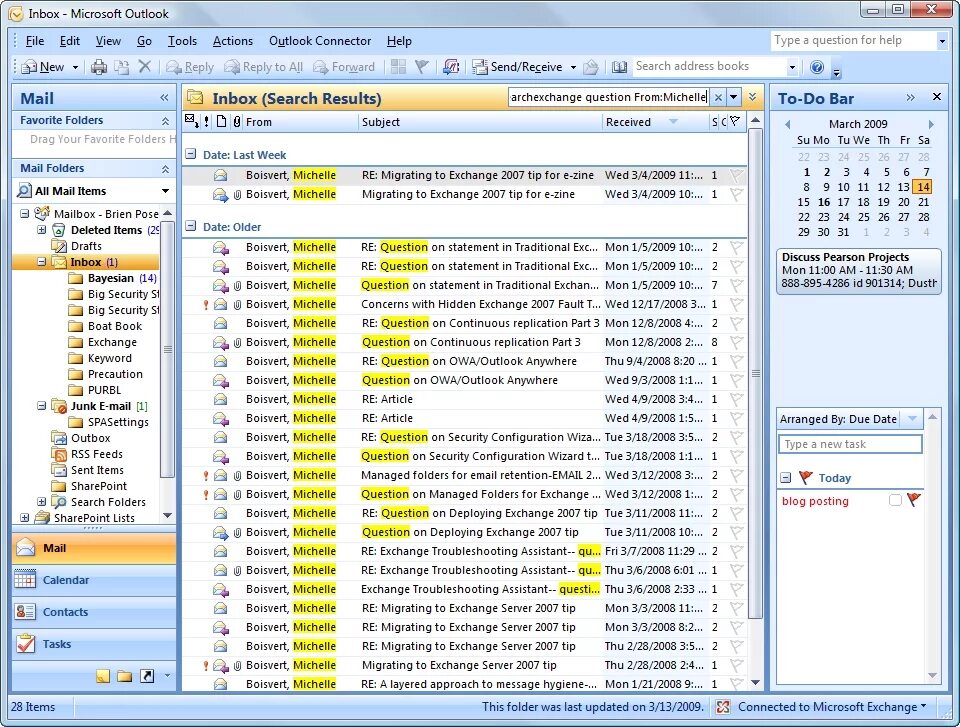The height and width of the screenshot is (727, 960).
Task: Open the File menu
Action: (34, 41)
